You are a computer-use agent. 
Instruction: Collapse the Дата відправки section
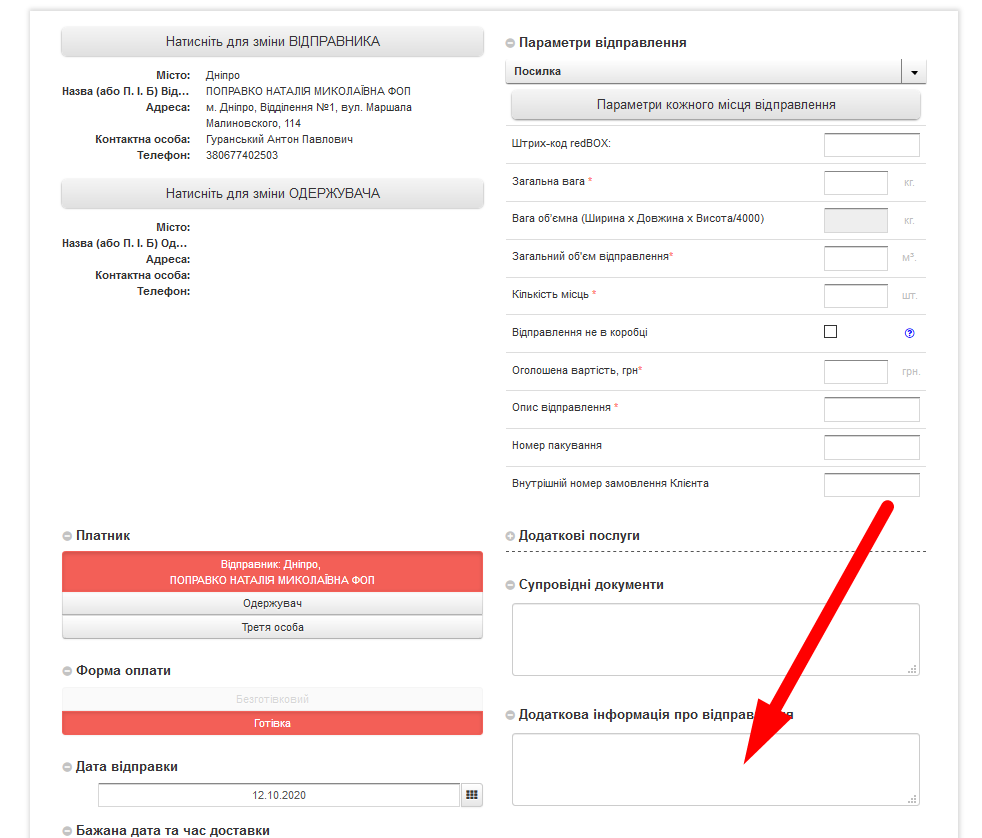pos(67,767)
